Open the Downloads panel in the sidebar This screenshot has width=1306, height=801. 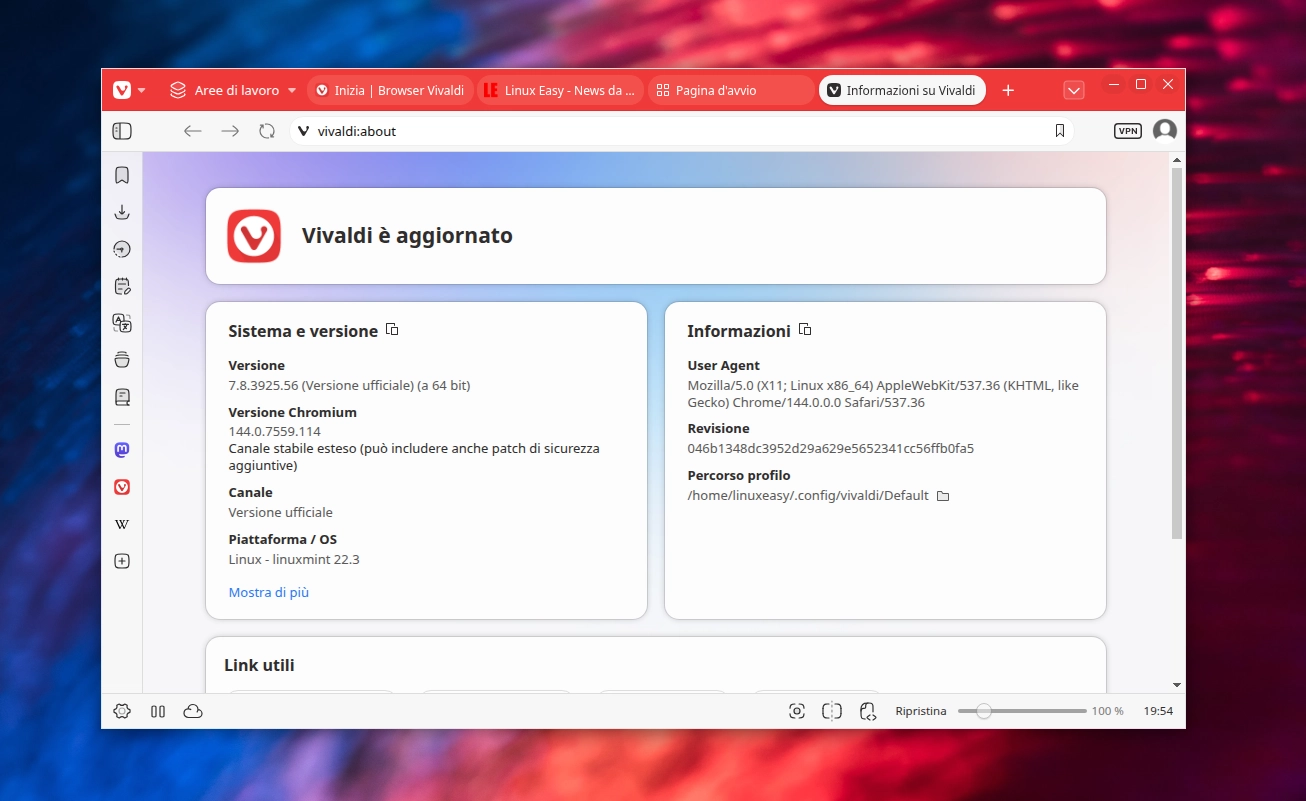121,212
